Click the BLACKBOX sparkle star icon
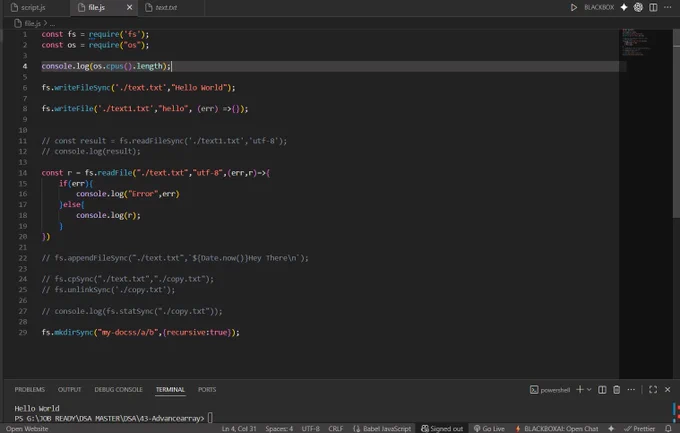Screen dimensions: 680x433 (624, 7)
